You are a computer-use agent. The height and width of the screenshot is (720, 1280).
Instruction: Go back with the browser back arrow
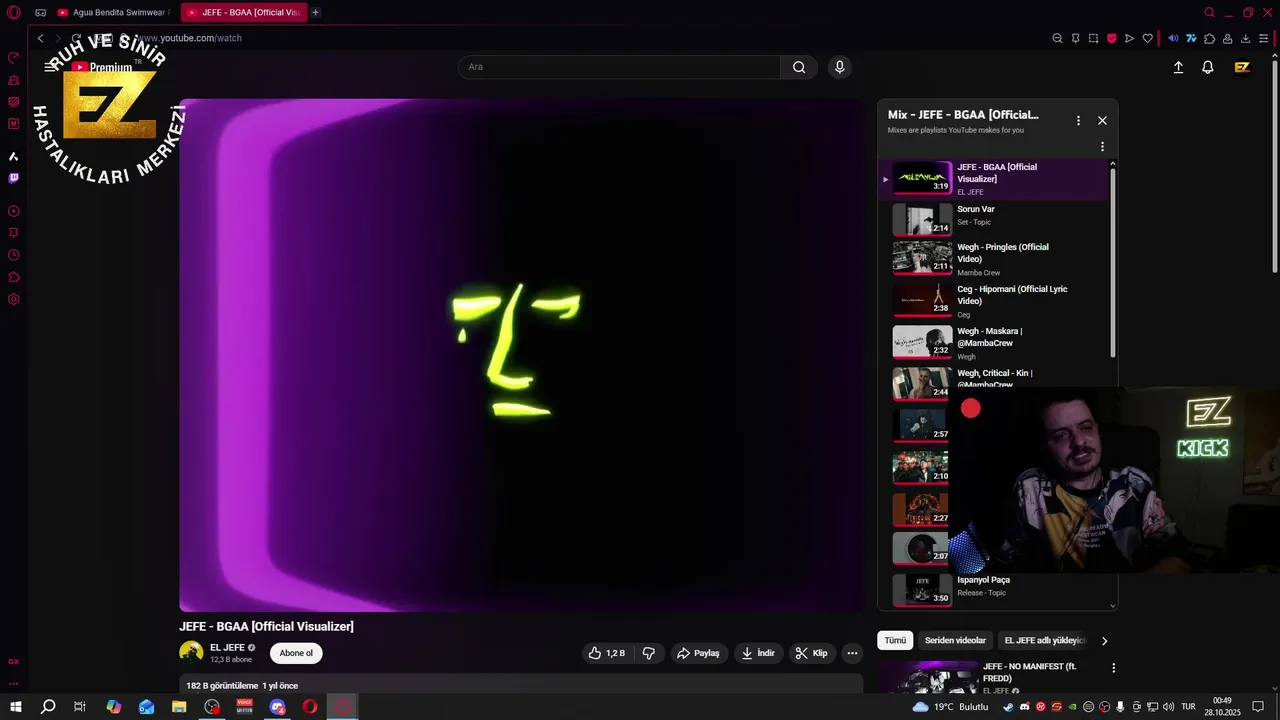click(40, 38)
